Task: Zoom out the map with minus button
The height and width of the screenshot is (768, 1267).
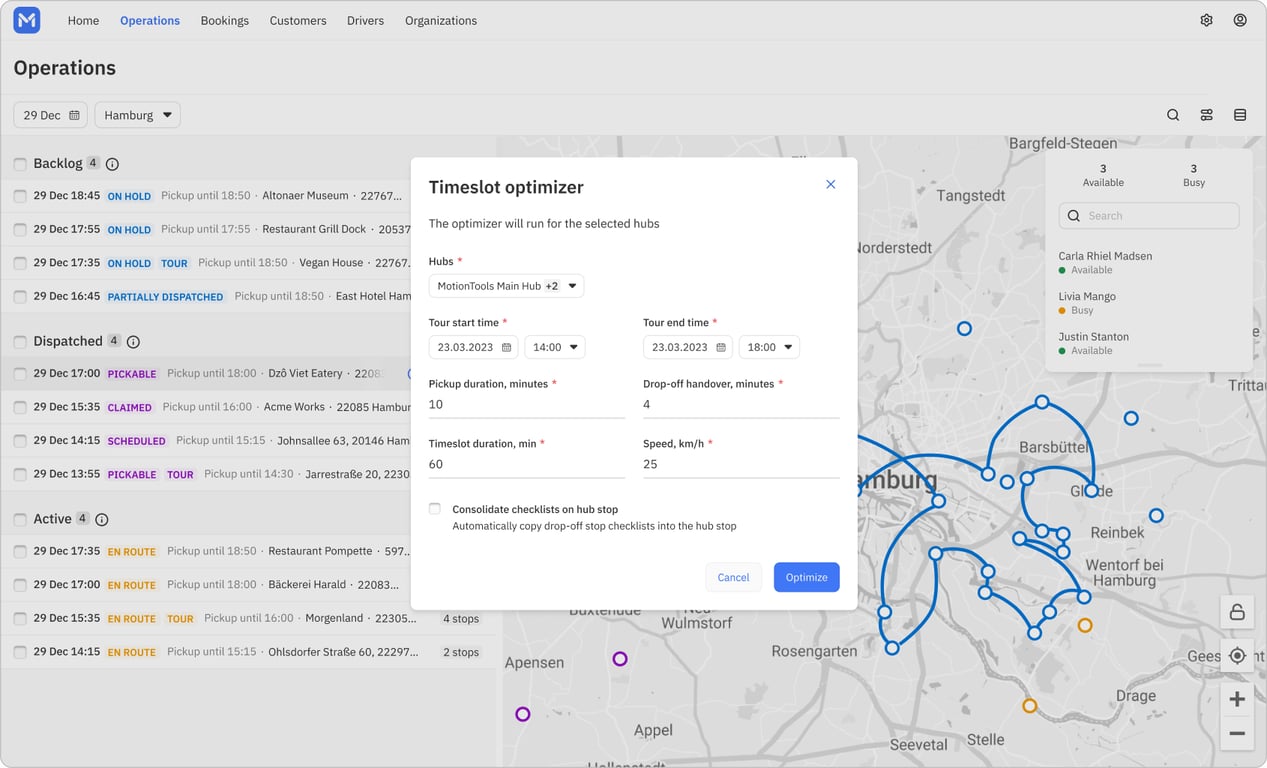Action: (x=1237, y=734)
